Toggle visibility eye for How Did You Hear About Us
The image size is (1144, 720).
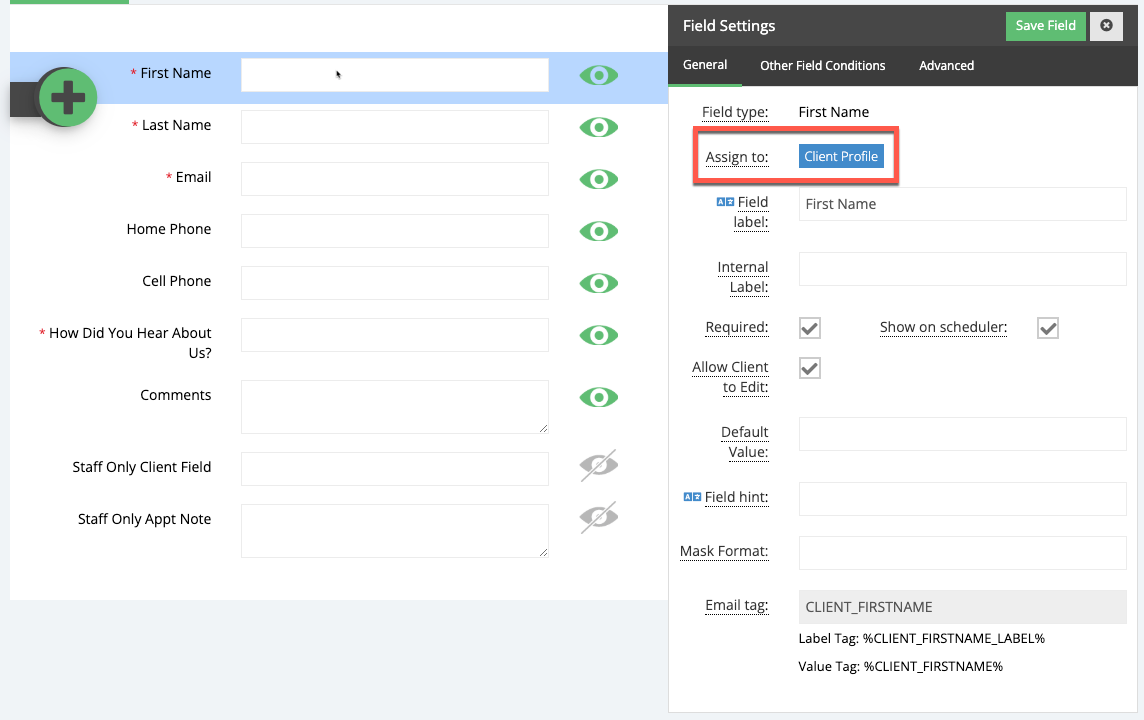pos(598,335)
